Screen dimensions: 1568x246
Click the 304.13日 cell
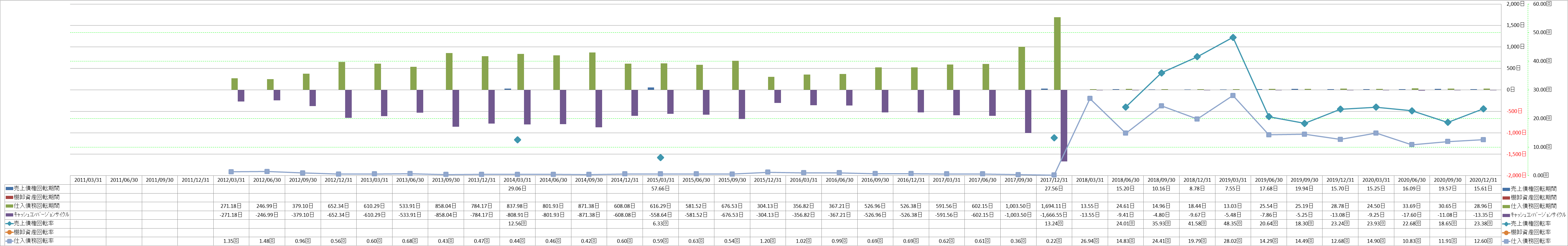(767, 206)
